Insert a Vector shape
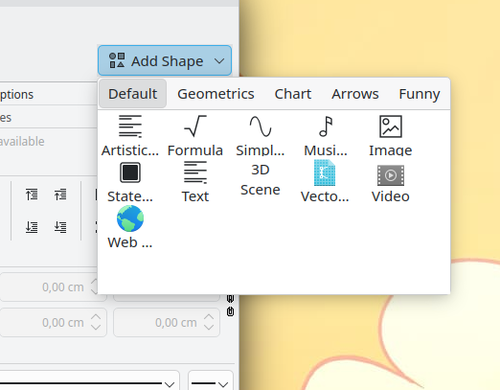This screenshot has height=390, width=500. click(x=325, y=182)
